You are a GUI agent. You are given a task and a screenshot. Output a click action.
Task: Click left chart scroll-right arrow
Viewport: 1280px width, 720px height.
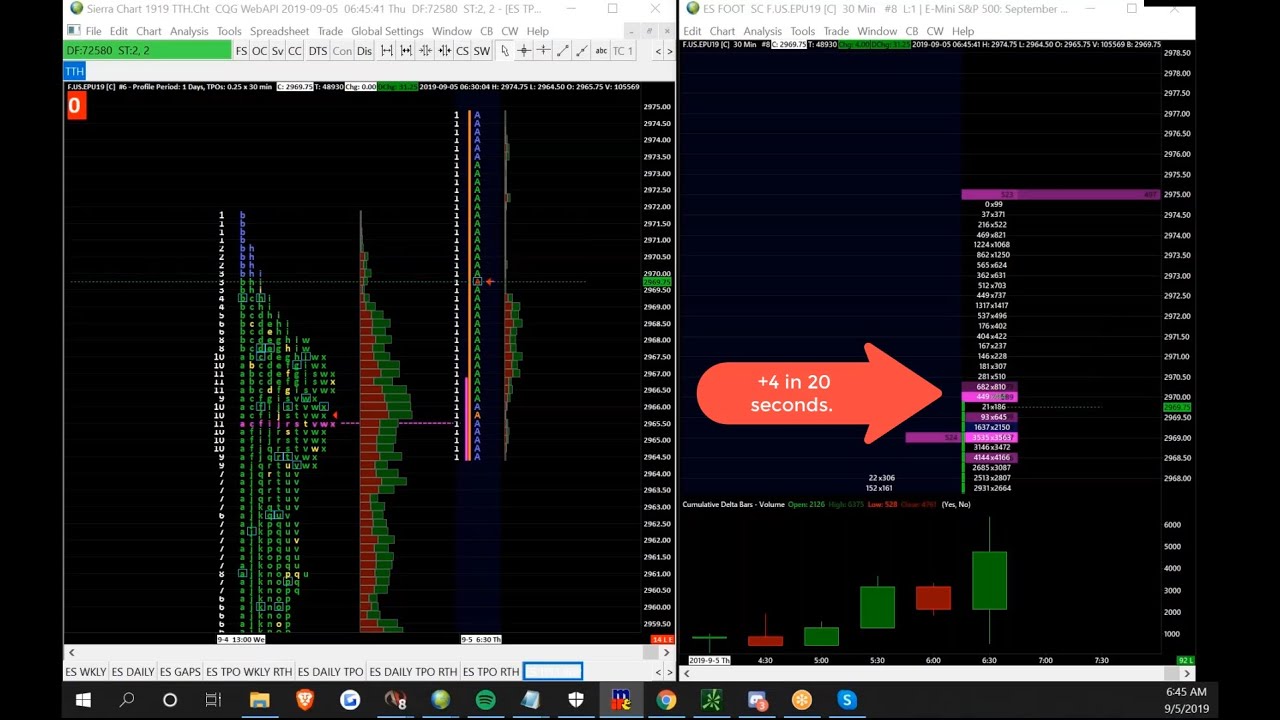click(666, 652)
